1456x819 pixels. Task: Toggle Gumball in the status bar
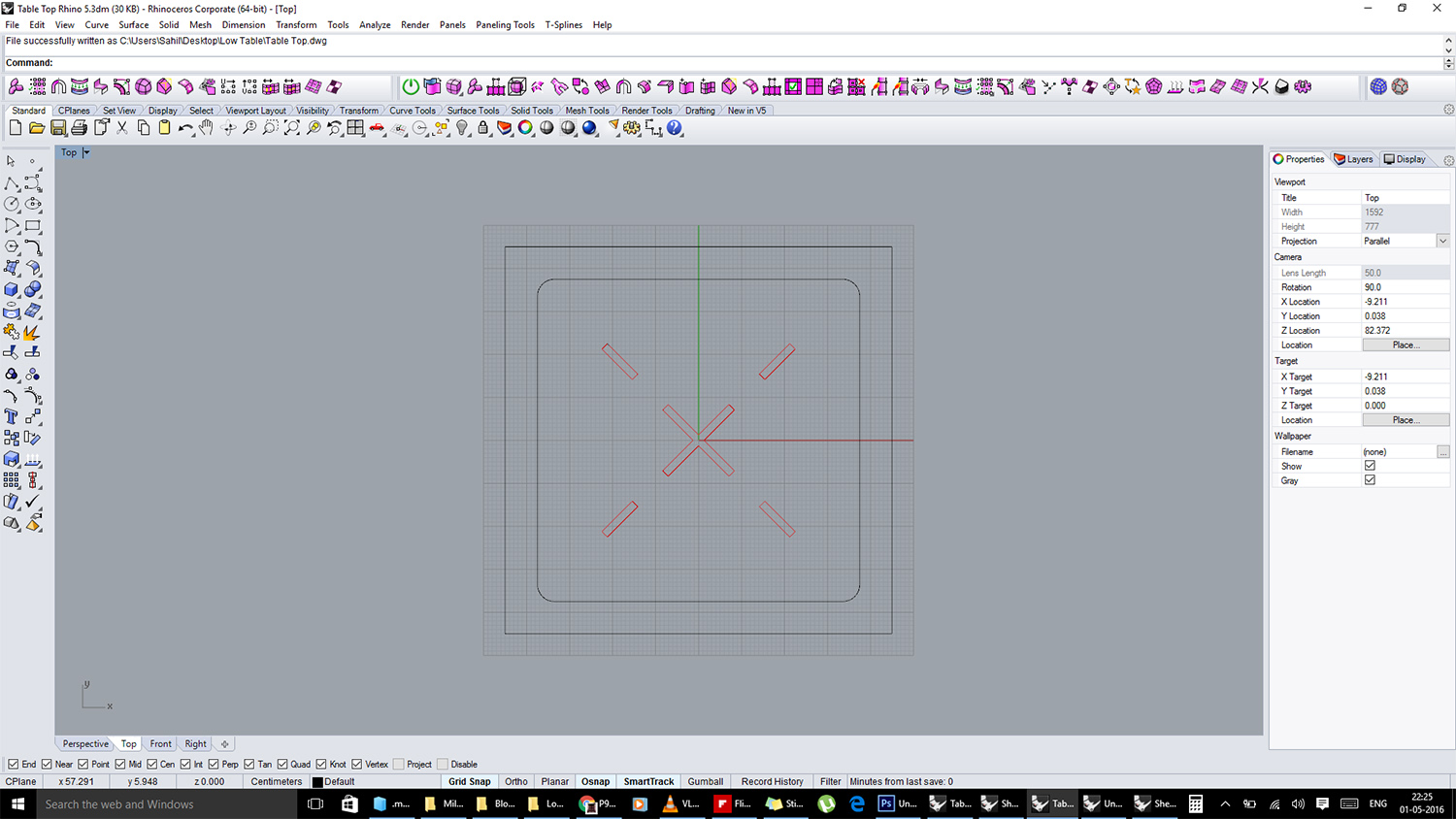(x=706, y=782)
